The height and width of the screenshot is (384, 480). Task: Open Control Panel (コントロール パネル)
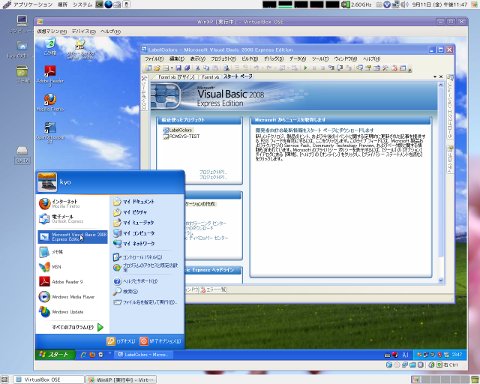click(x=137, y=257)
